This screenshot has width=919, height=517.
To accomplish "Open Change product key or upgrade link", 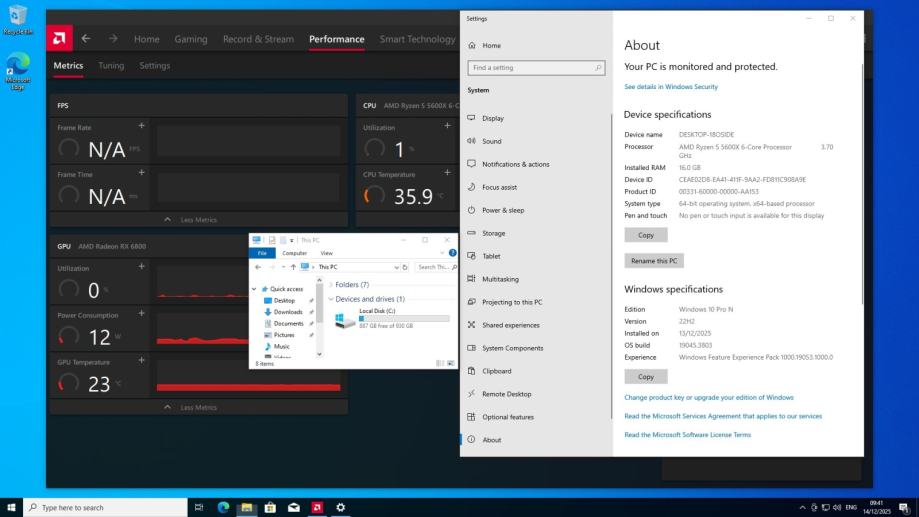I will (x=709, y=397).
